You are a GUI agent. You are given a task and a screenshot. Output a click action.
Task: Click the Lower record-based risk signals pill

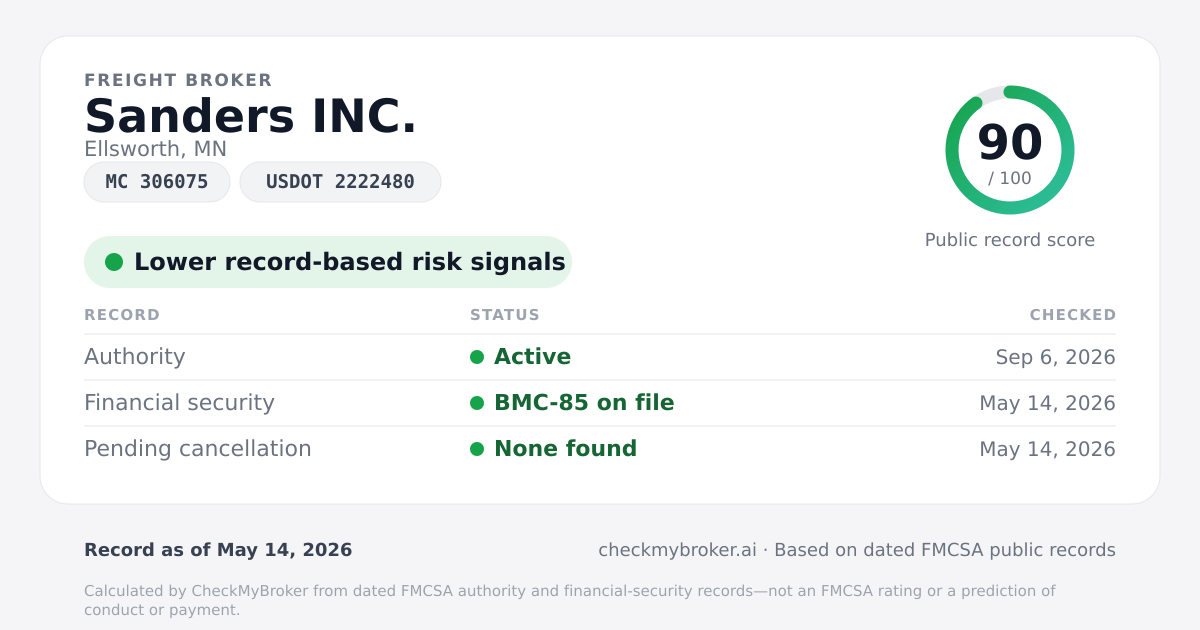point(328,262)
